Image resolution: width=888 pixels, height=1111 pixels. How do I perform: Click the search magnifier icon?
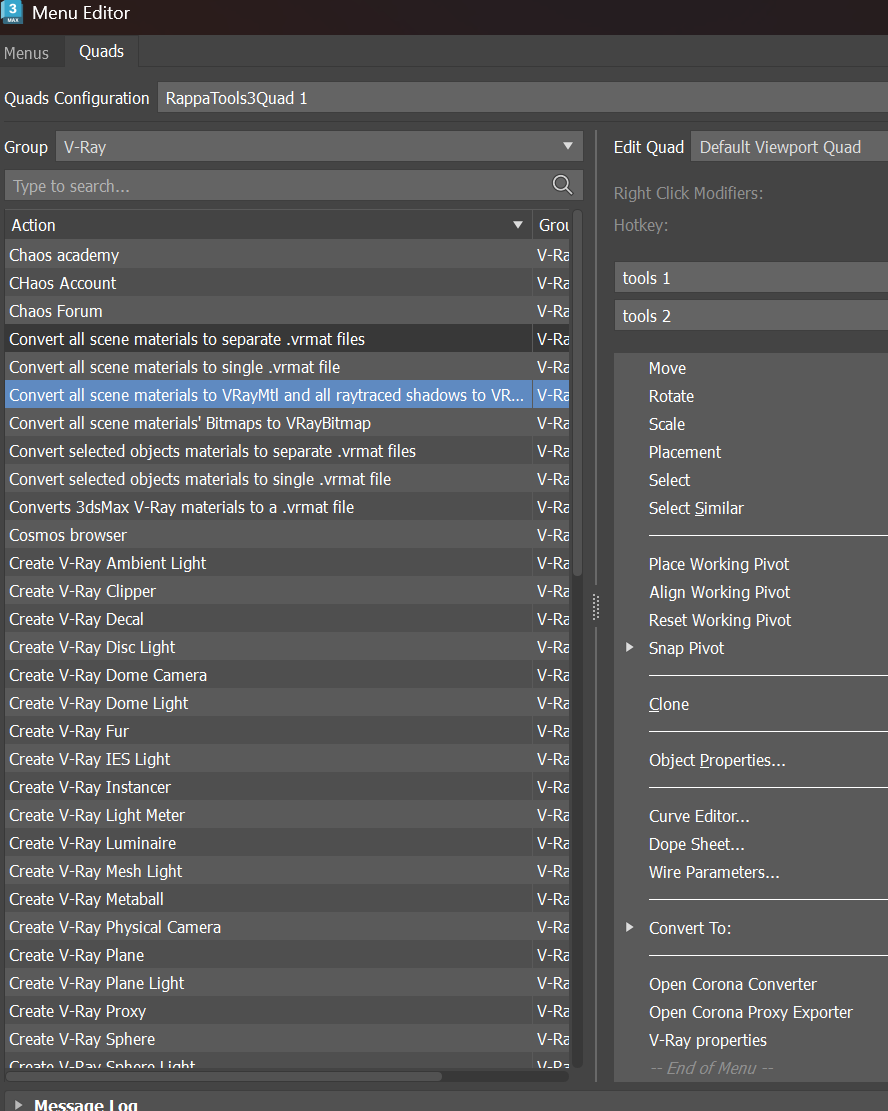(562, 185)
